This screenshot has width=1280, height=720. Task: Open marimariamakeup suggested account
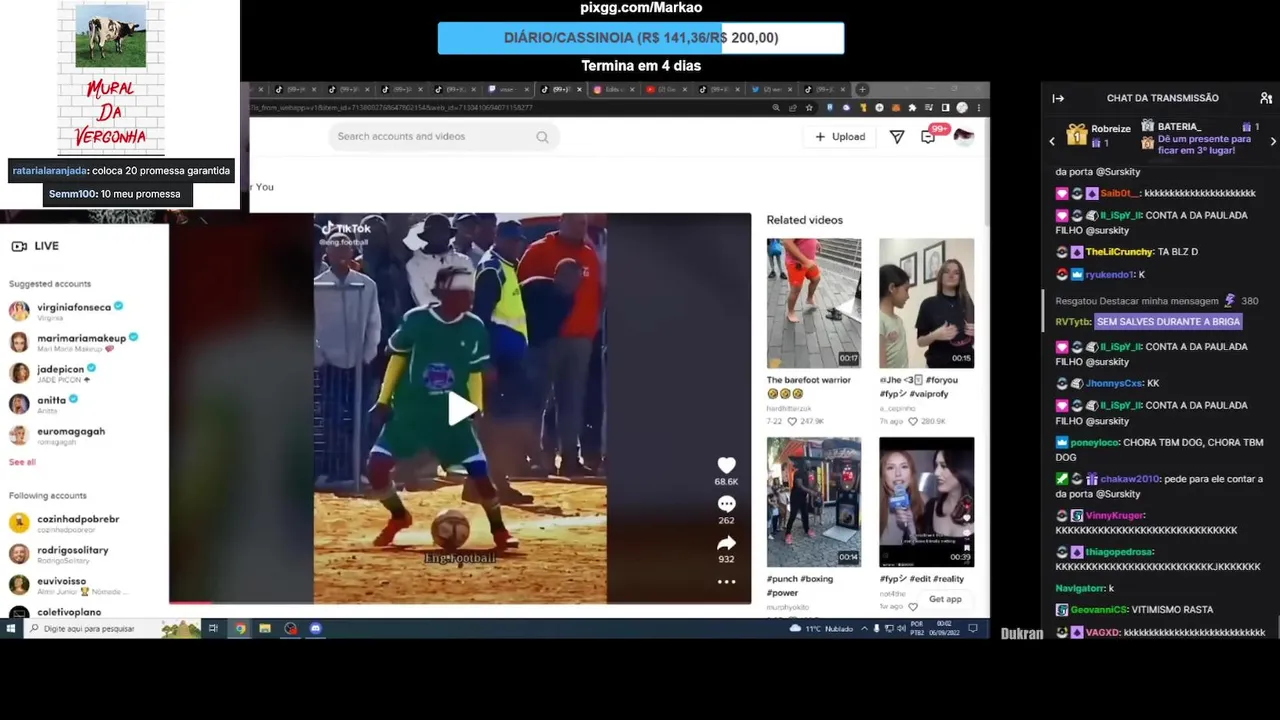(73, 342)
